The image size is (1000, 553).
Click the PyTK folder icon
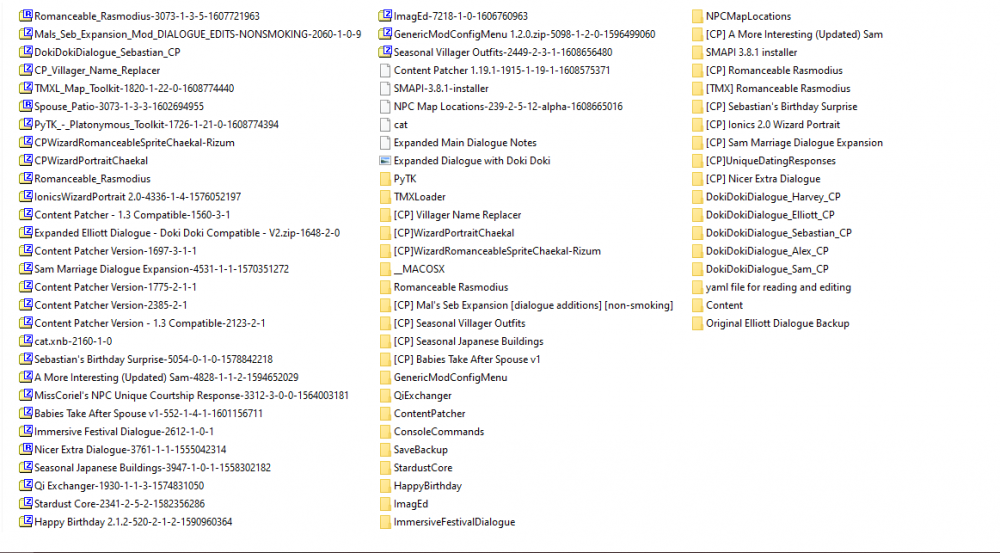tap(385, 179)
